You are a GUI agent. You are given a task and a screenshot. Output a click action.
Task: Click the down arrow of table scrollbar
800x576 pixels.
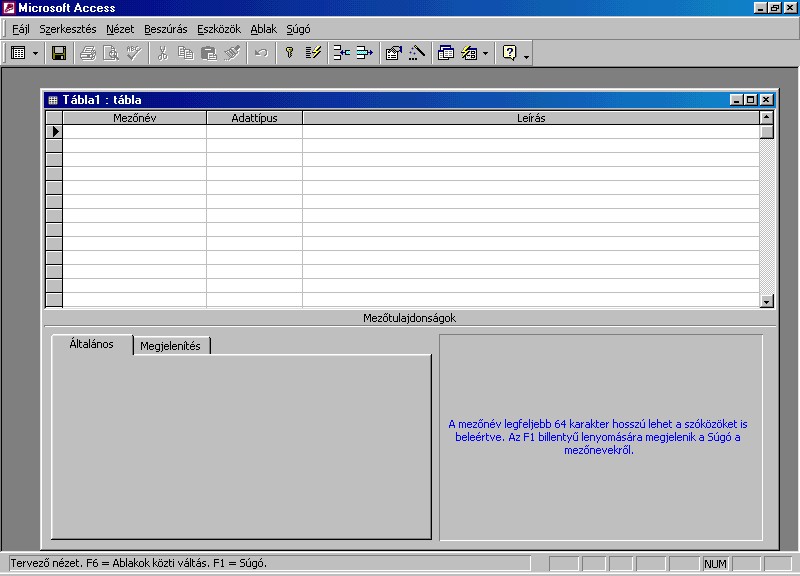767,300
